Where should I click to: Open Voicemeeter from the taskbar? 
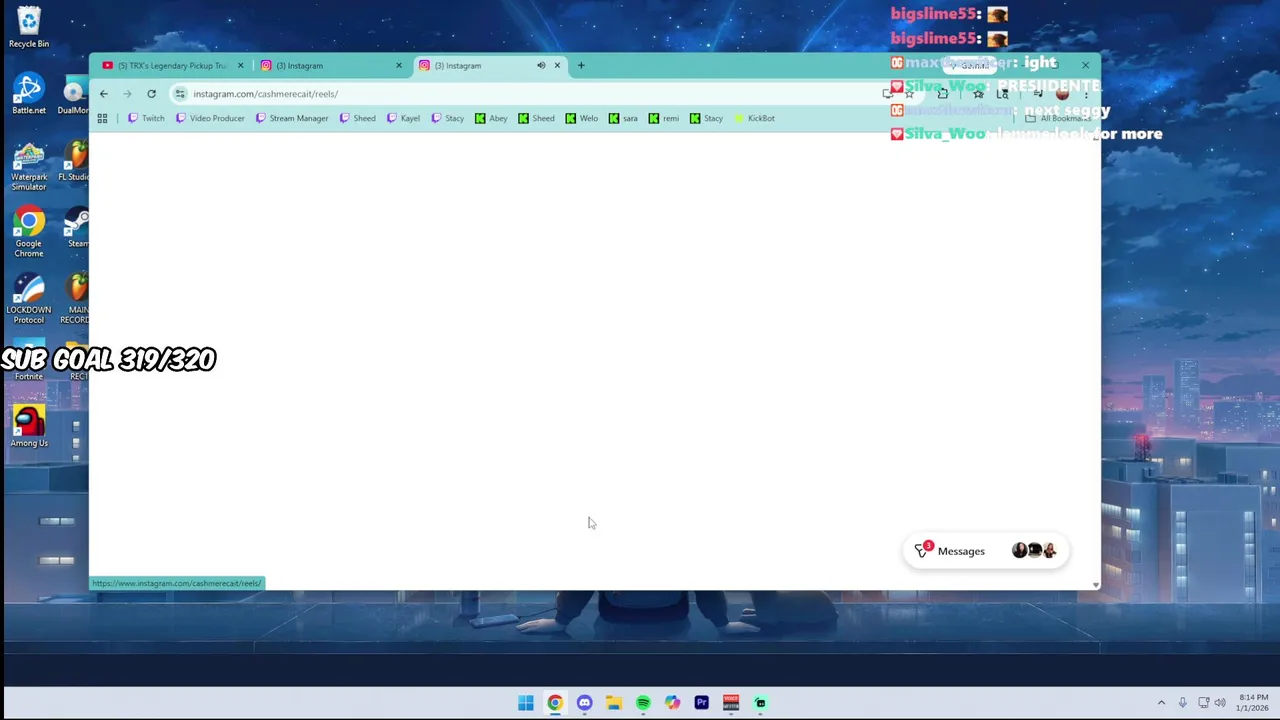pyautogui.click(x=731, y=703)
